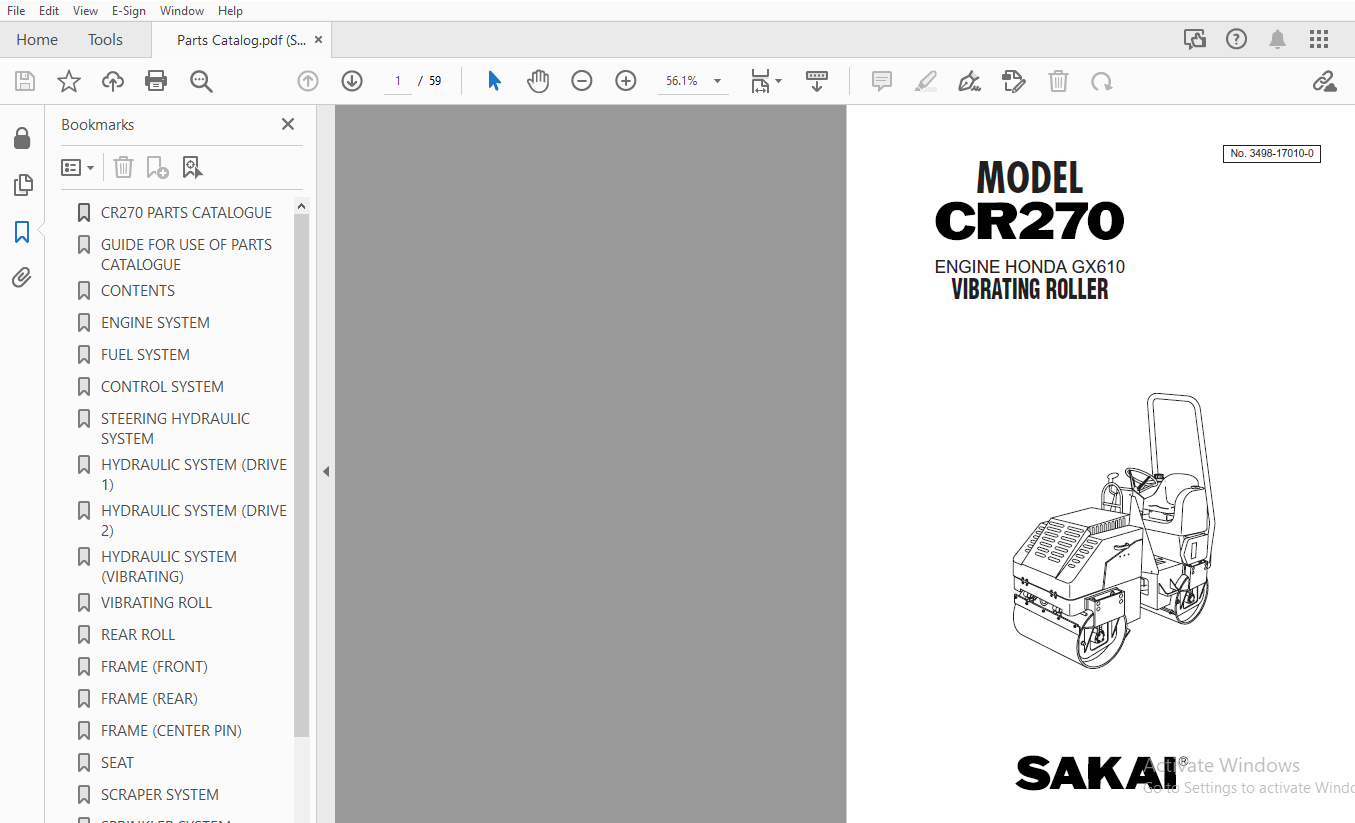Delete selected bookmark trash icon
This screenshot has height=823, width=1355.
123,167
